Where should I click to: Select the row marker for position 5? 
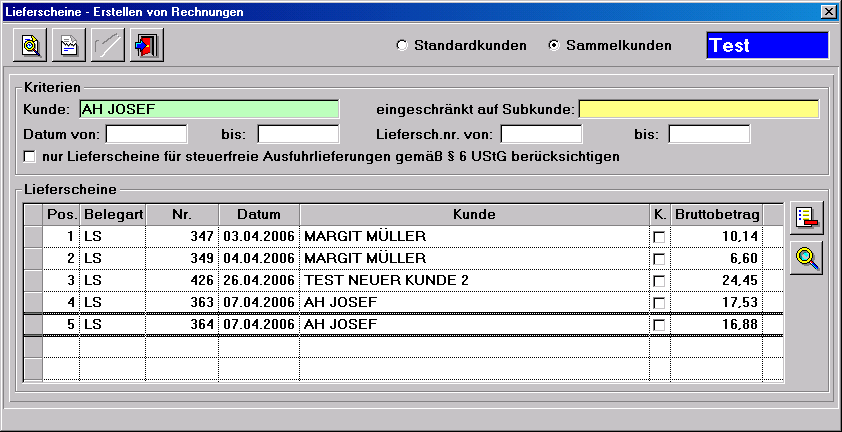click(x=33, y=325)
